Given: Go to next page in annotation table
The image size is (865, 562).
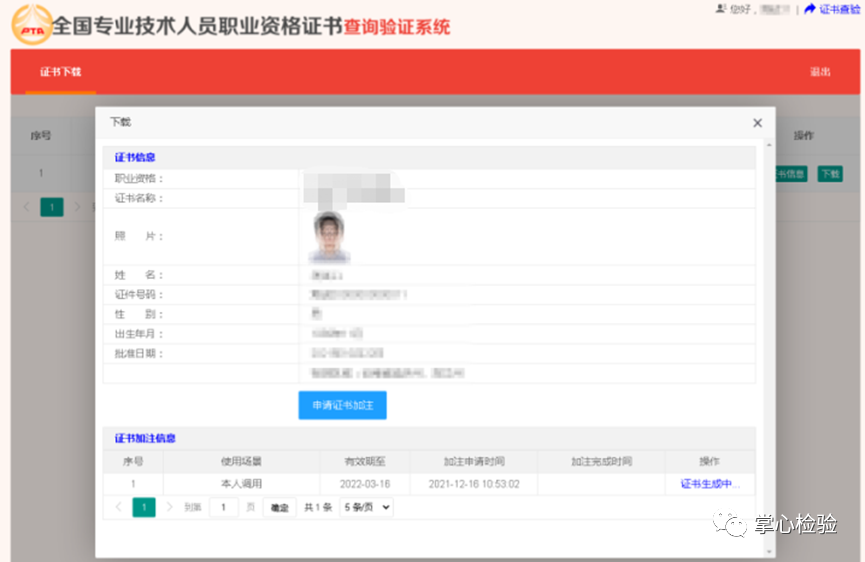Looking at the screenshot, I should click(169, 507).
